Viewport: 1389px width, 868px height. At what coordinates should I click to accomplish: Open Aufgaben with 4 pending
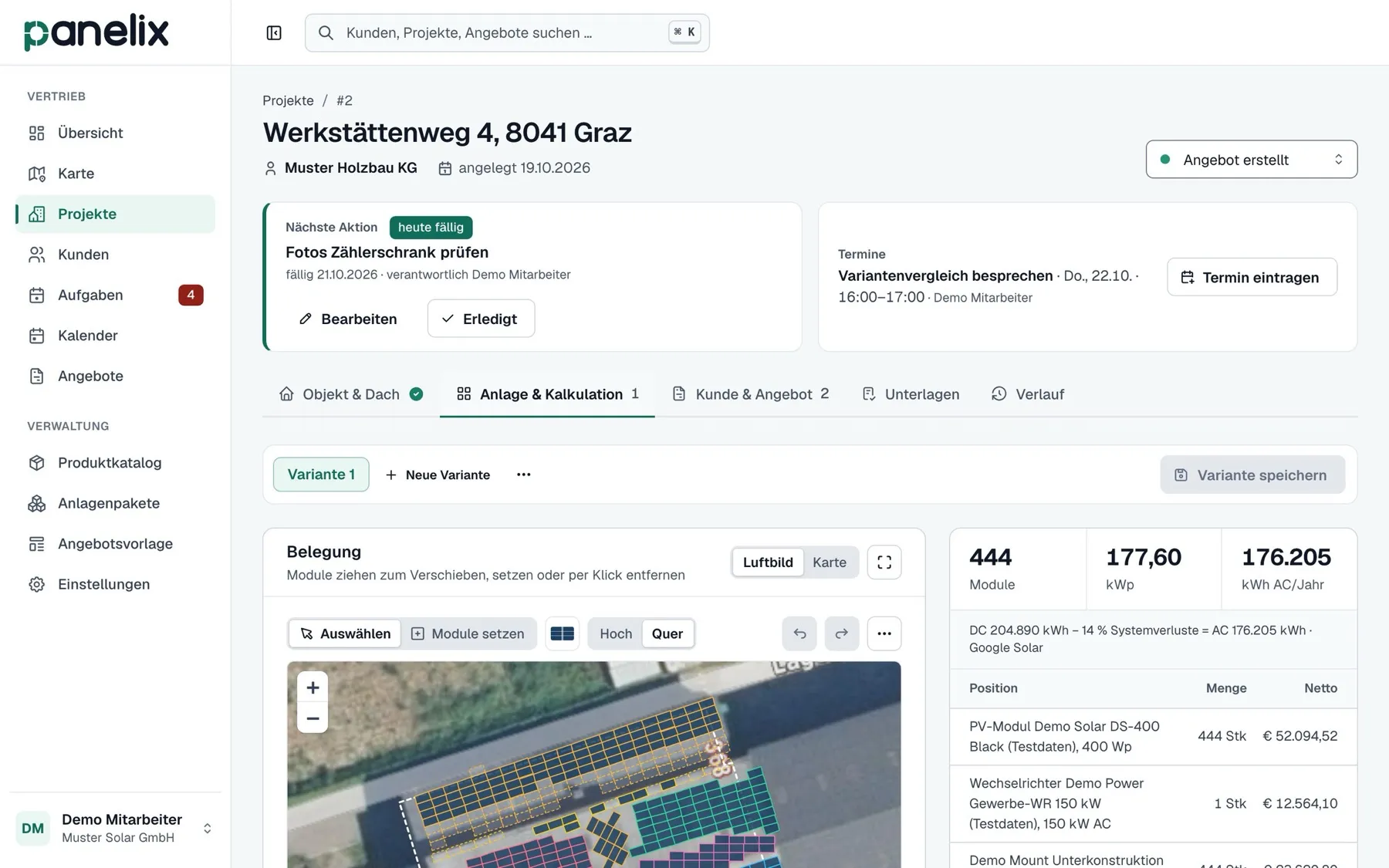(115, 295)
